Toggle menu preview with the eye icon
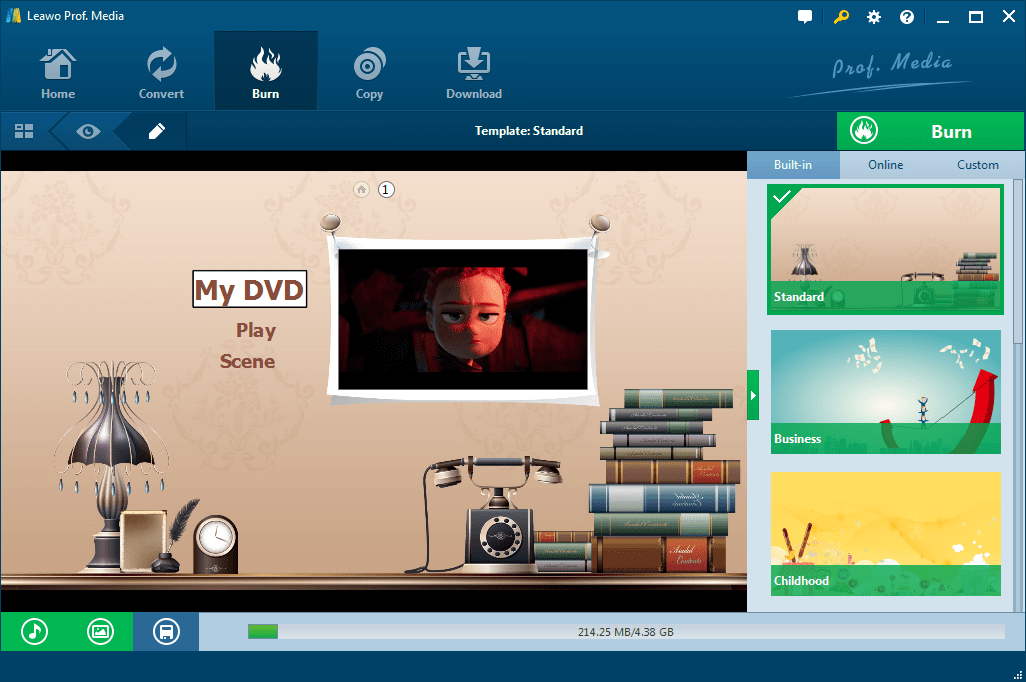Image resolution: width=1026 pixels, height=682 pixels. tap(88, 130)
